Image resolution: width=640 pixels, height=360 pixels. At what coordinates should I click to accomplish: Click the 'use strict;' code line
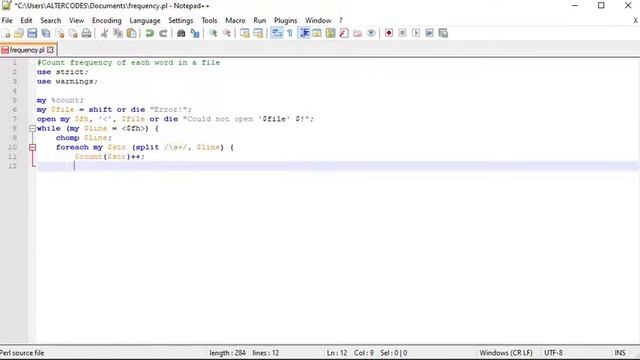[62, 72]
